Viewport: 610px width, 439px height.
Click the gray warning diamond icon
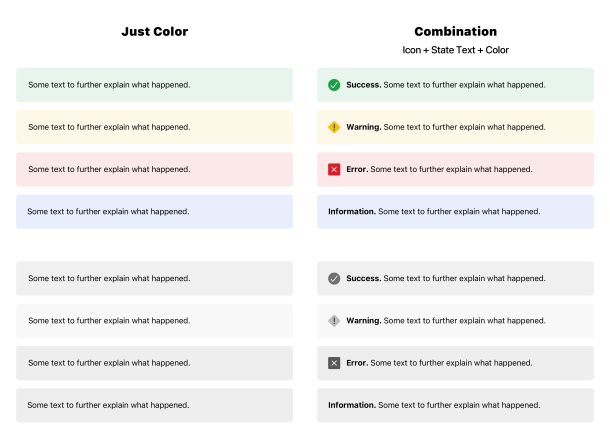(334, 321)
